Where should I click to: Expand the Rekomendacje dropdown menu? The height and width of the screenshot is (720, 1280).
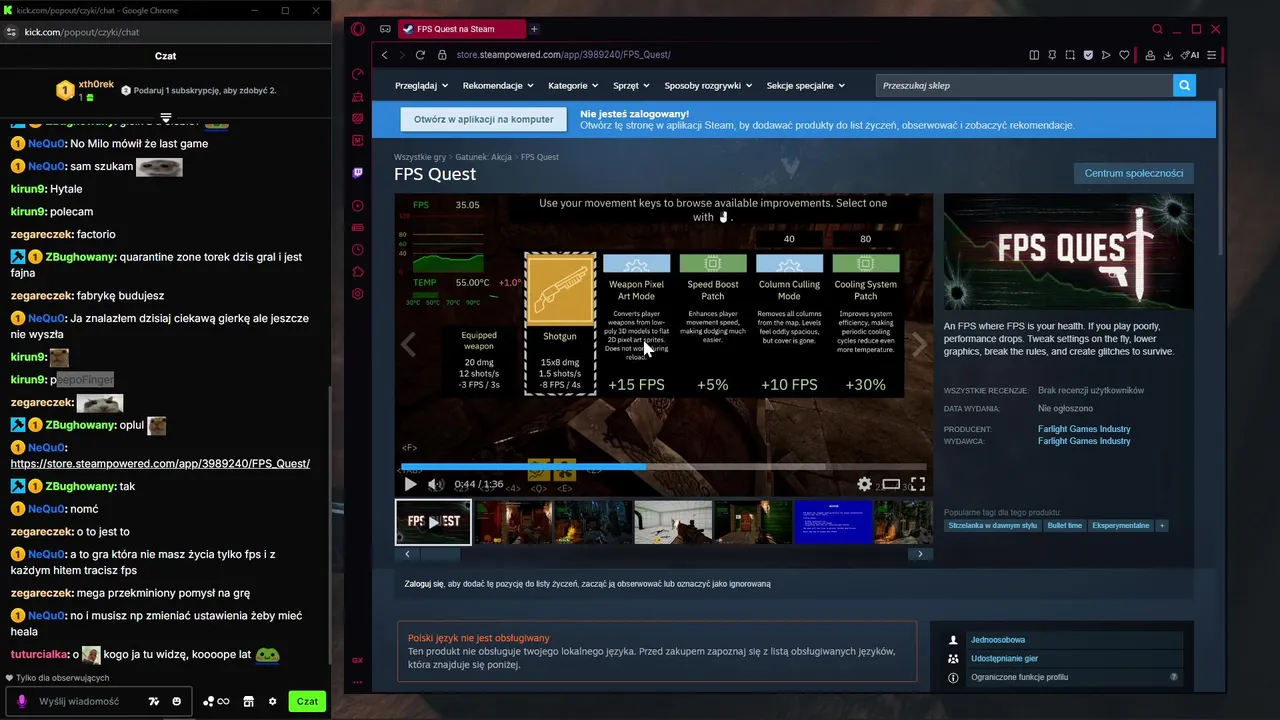coord(498,85)
